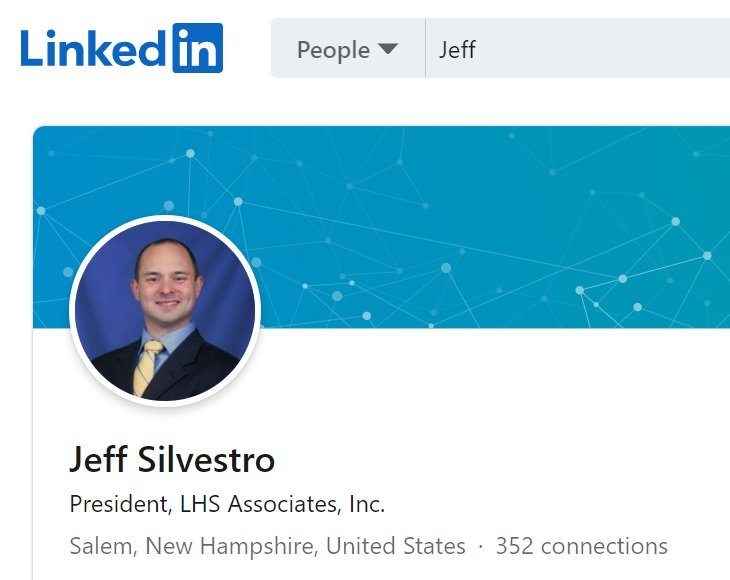Screen dimensions: 730x580
Task: Click the triangle arrow beside People
Action: [387, 49]
